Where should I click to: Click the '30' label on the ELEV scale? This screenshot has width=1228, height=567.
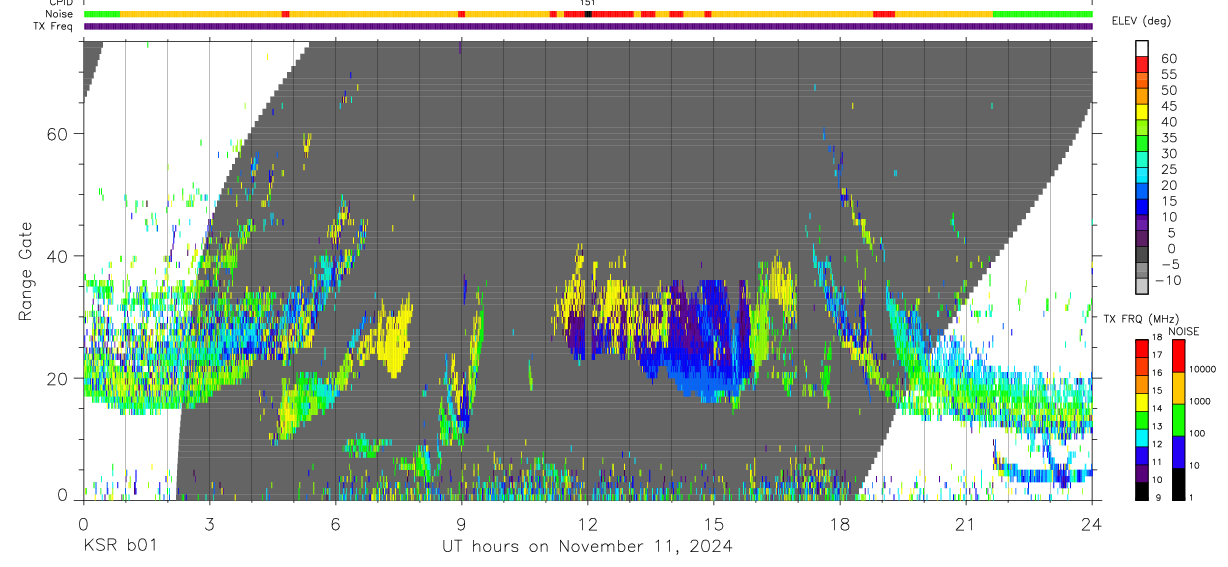point(1168,153)
